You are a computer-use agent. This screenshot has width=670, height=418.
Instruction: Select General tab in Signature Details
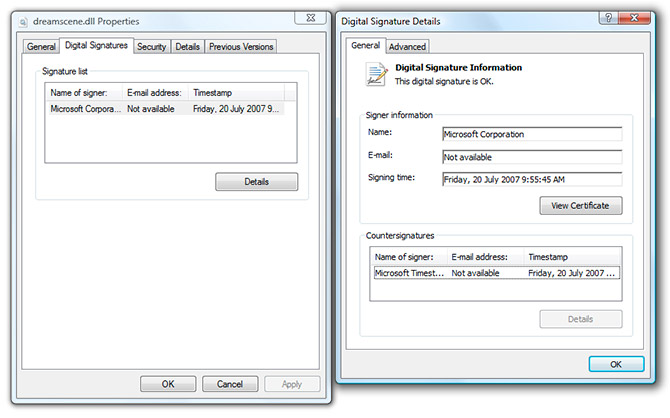click(x=365, y=45)
